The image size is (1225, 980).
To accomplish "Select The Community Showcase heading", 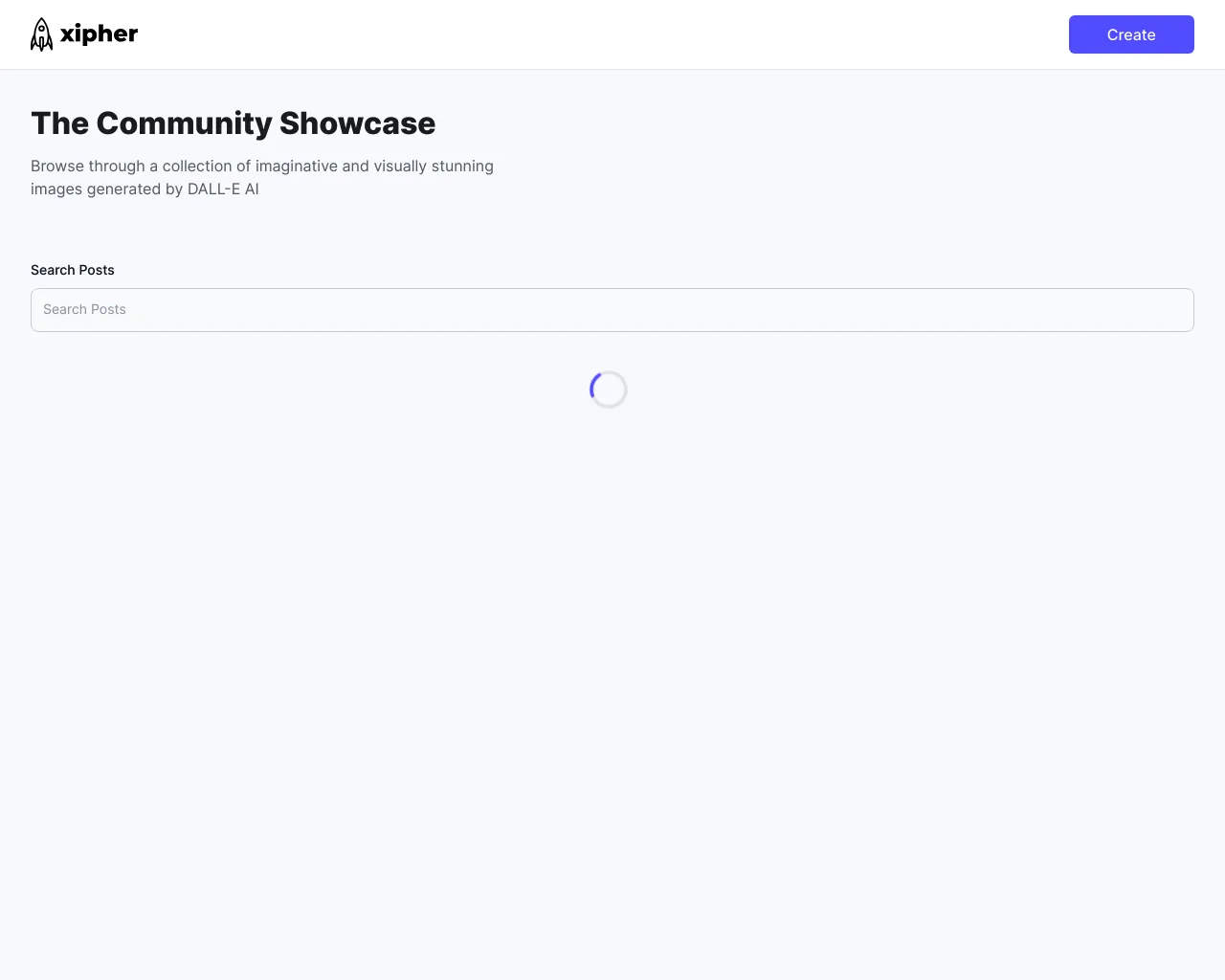I will [234, 123].
